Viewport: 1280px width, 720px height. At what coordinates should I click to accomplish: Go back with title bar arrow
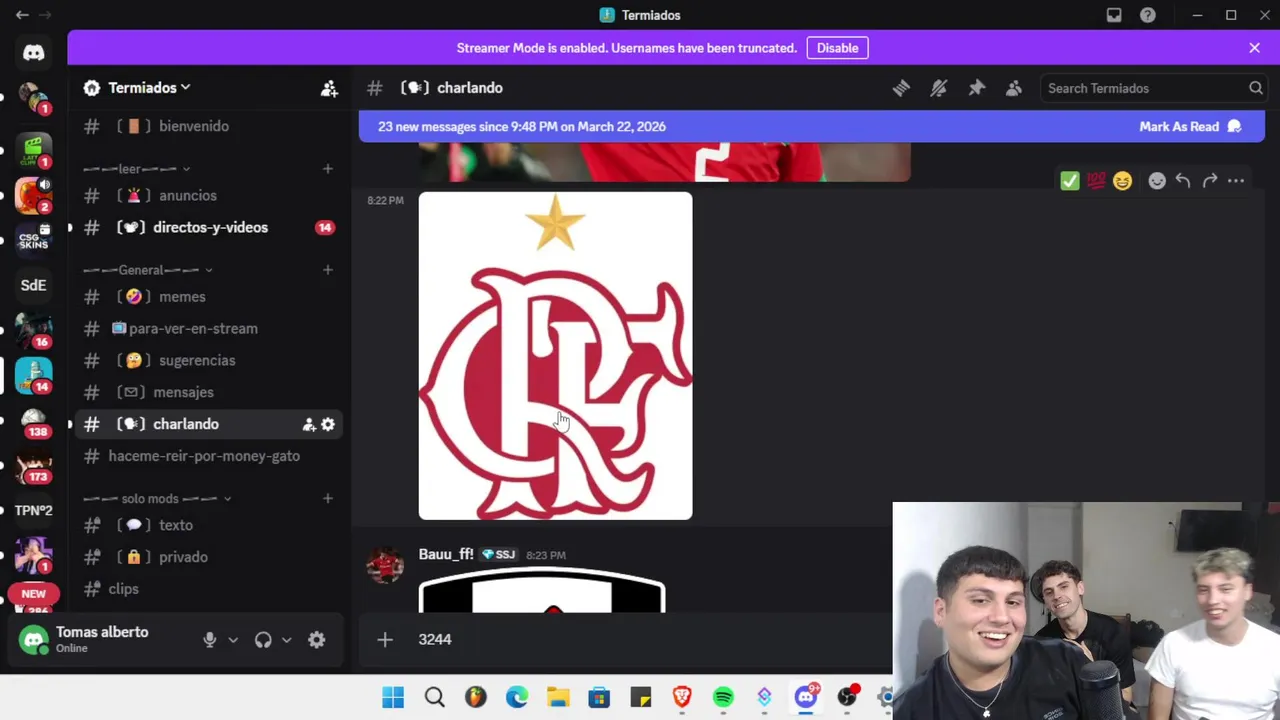(x=22, y=15)
